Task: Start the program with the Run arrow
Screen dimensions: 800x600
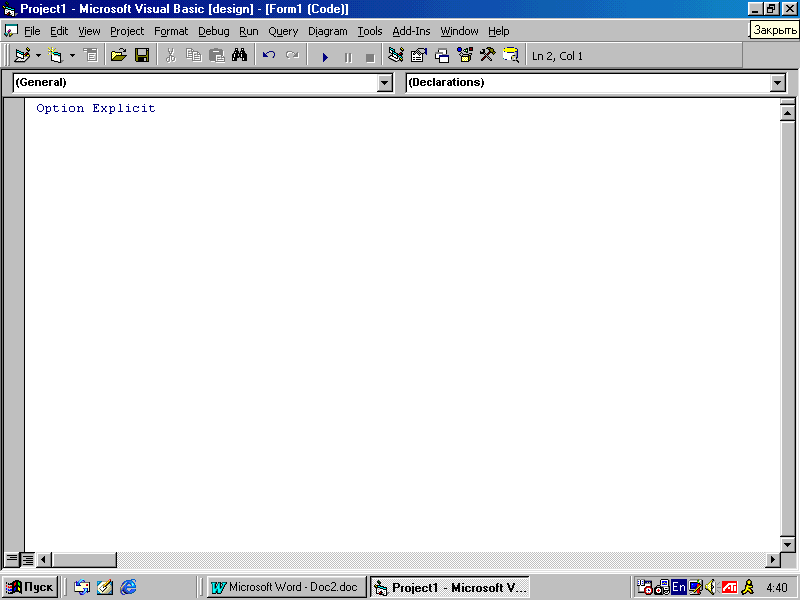Action: coord(325,57)
